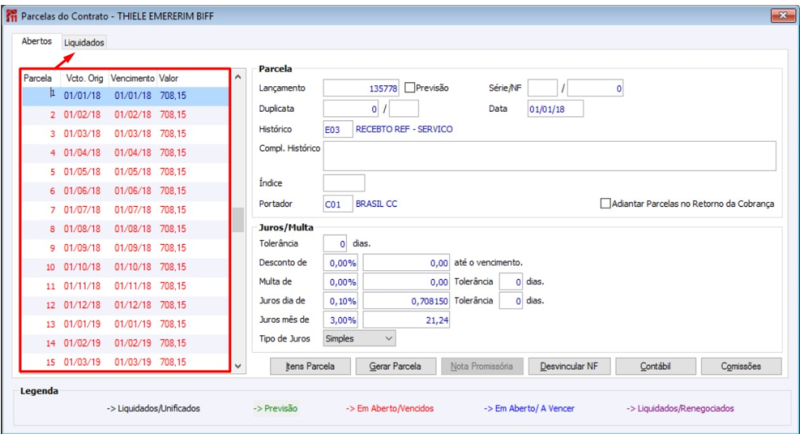Switch to the Liquidados tab

(84, 42)
